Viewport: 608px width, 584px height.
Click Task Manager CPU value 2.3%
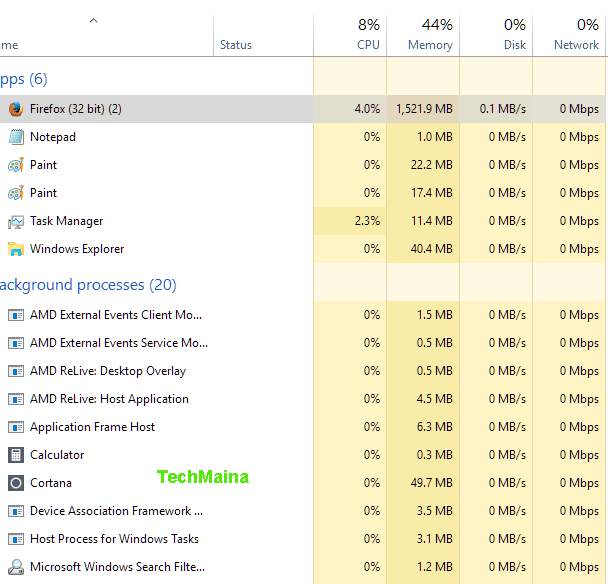pyautogui.click(x=367, y=221)
